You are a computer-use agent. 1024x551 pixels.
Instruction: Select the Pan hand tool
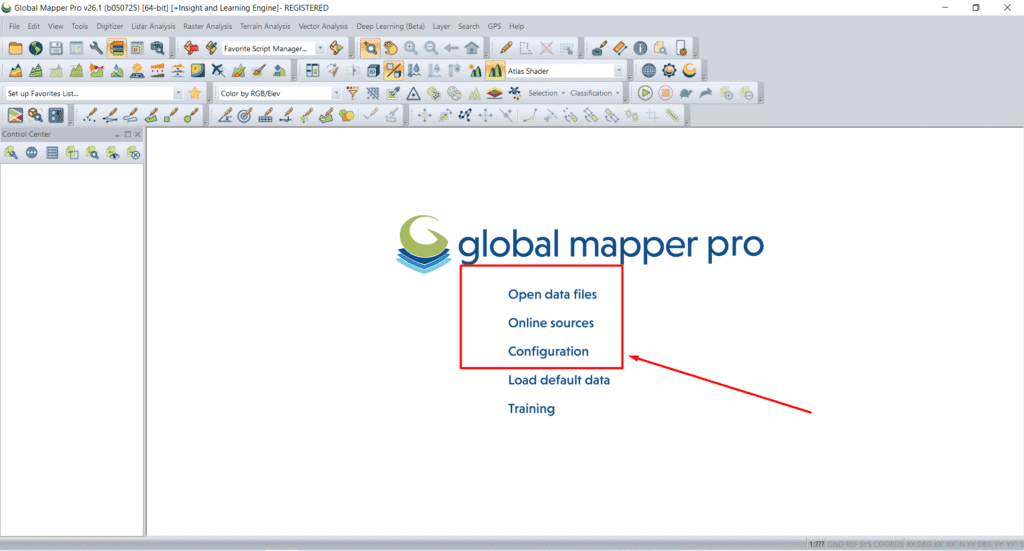(391, 48)
